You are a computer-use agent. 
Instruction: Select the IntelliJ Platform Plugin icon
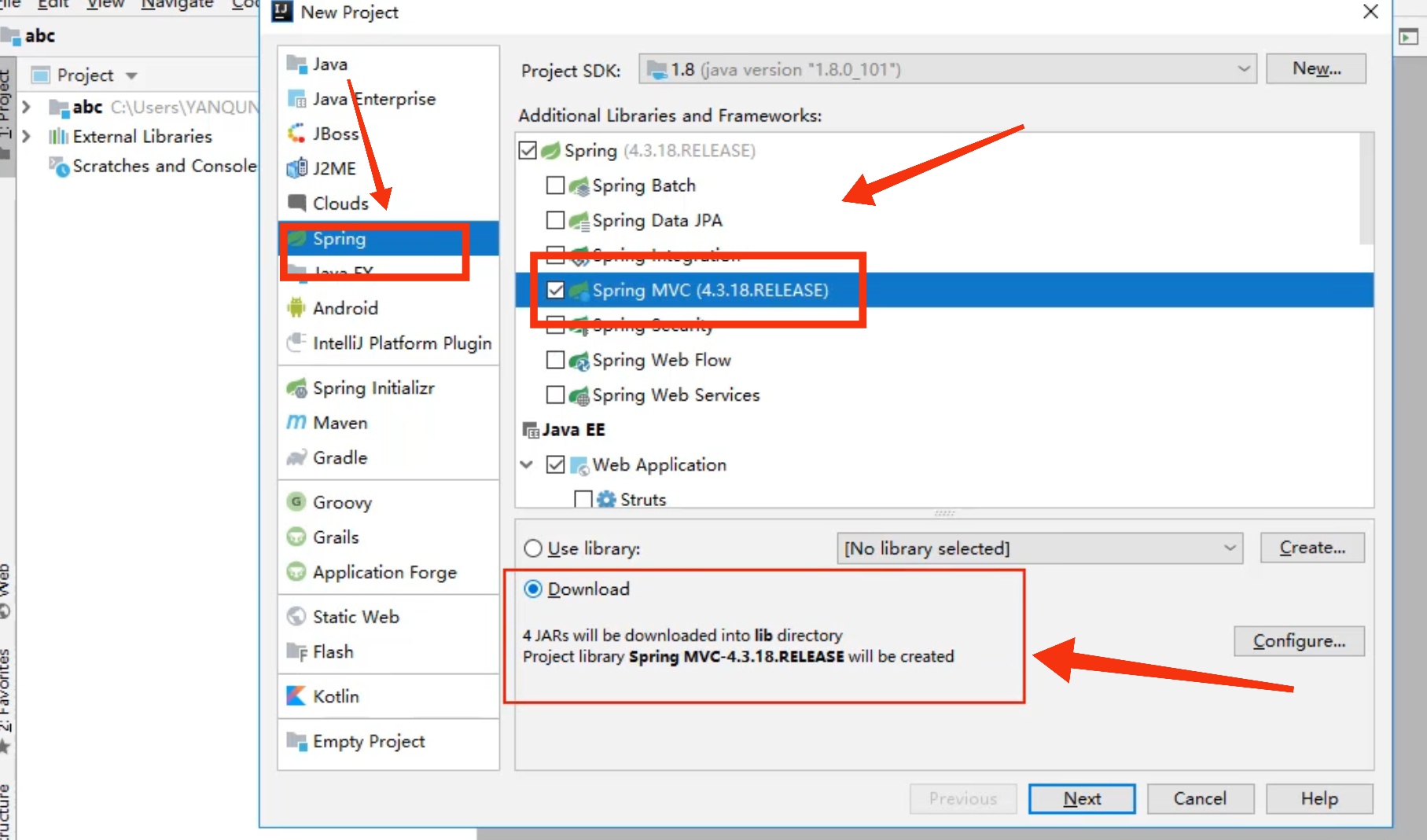(296, 343)
